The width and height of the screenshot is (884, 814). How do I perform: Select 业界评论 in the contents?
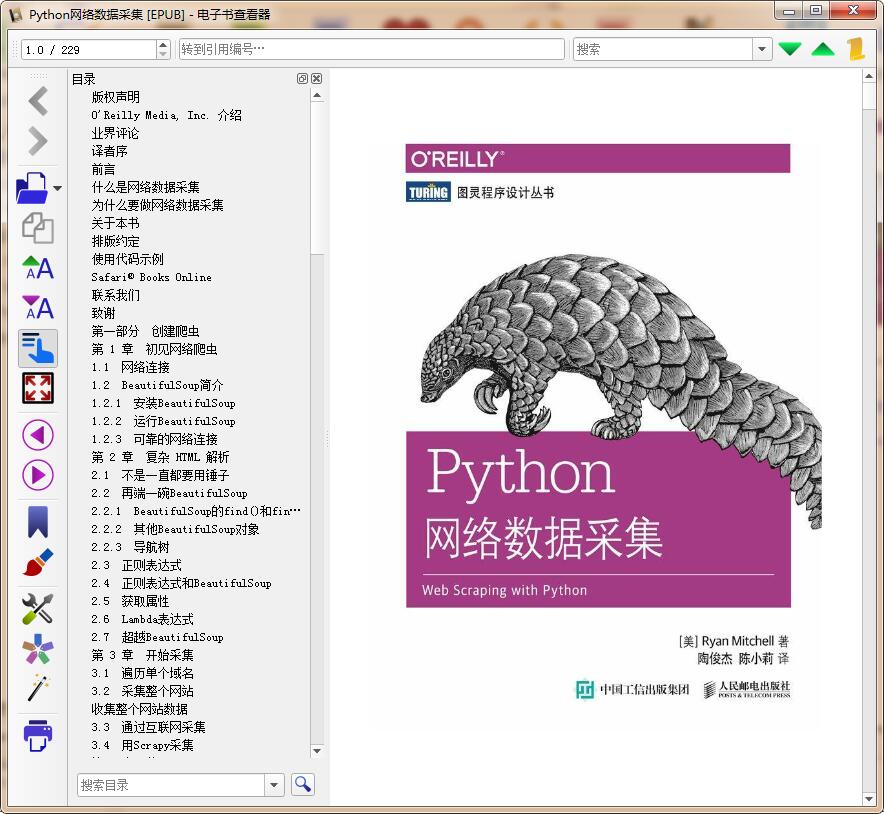coord(115,133)
